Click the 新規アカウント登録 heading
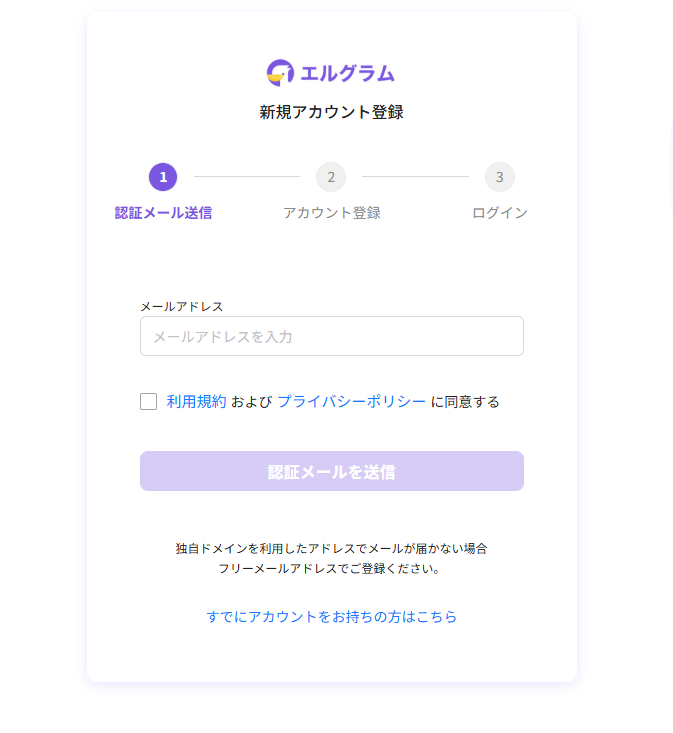The image size is (673, 733). 331,112
